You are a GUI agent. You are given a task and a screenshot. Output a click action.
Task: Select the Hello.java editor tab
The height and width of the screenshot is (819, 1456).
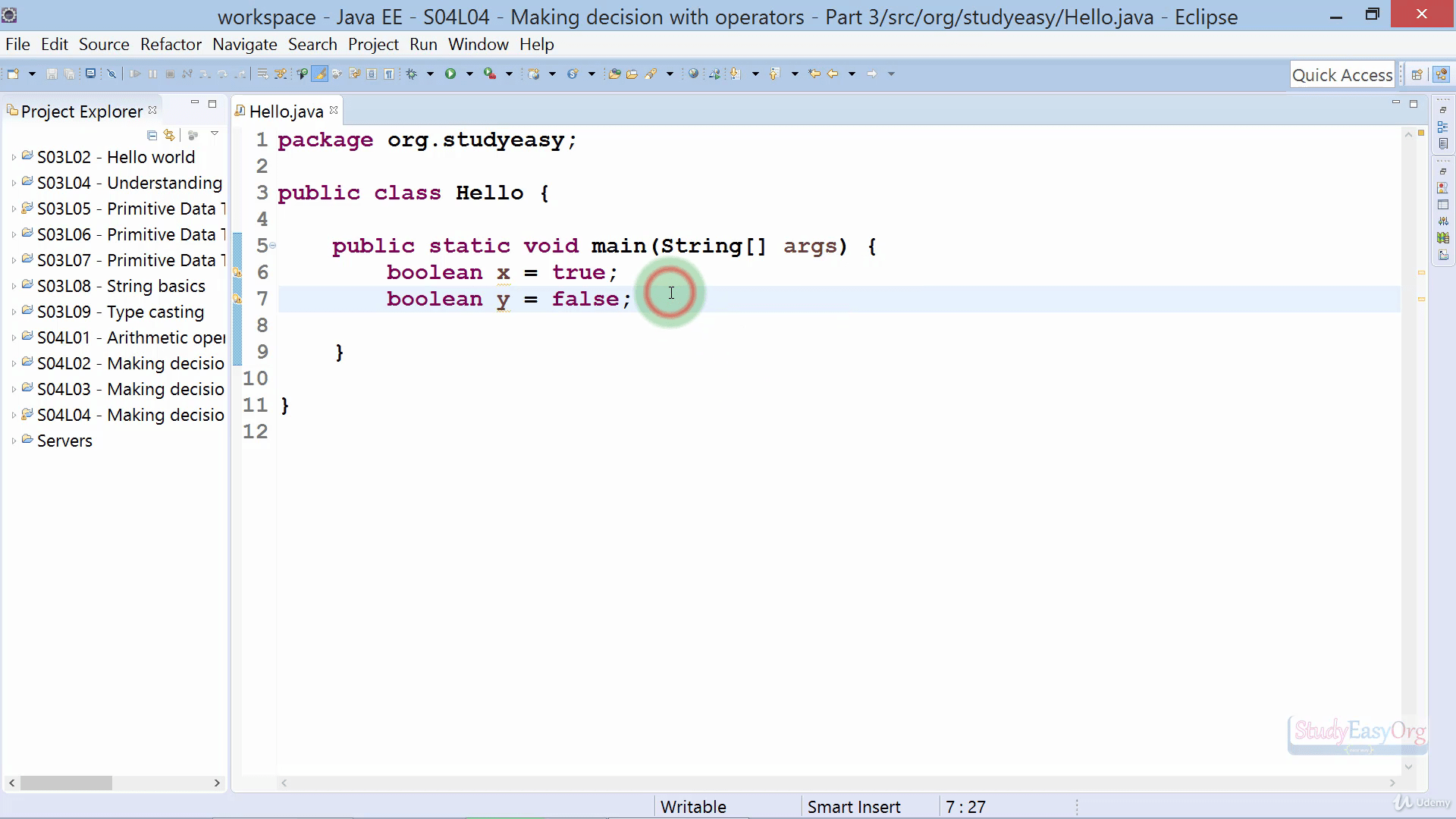click(286, 111)
